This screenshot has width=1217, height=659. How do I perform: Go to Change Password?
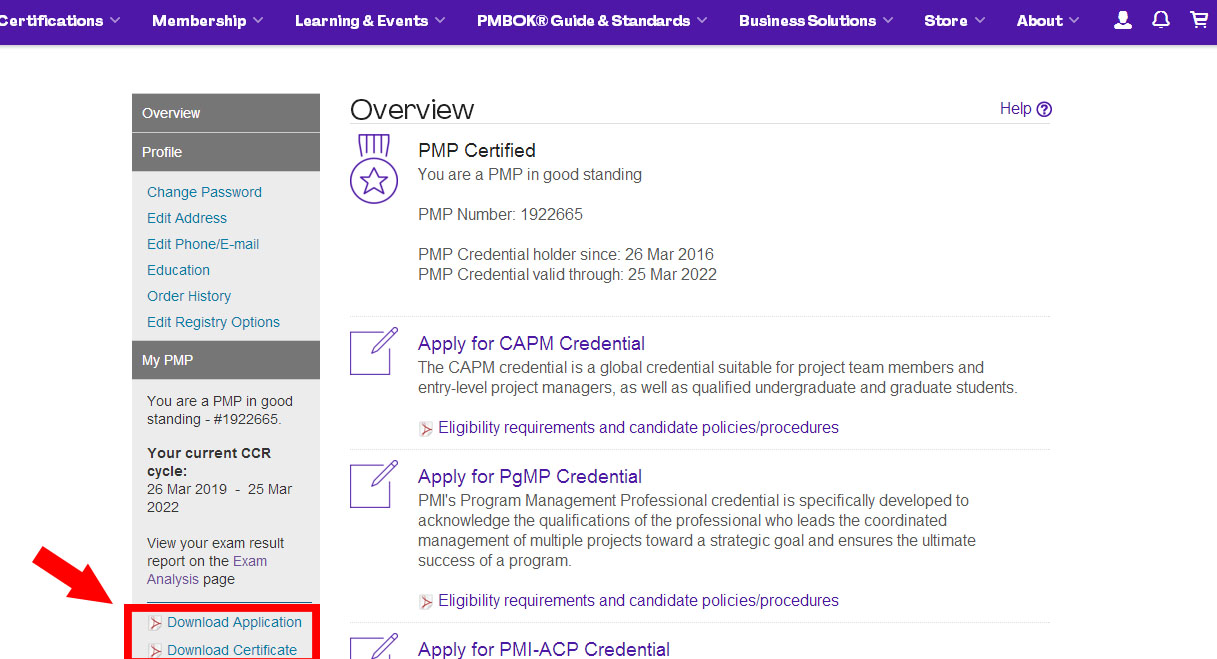tap(204, 192)
